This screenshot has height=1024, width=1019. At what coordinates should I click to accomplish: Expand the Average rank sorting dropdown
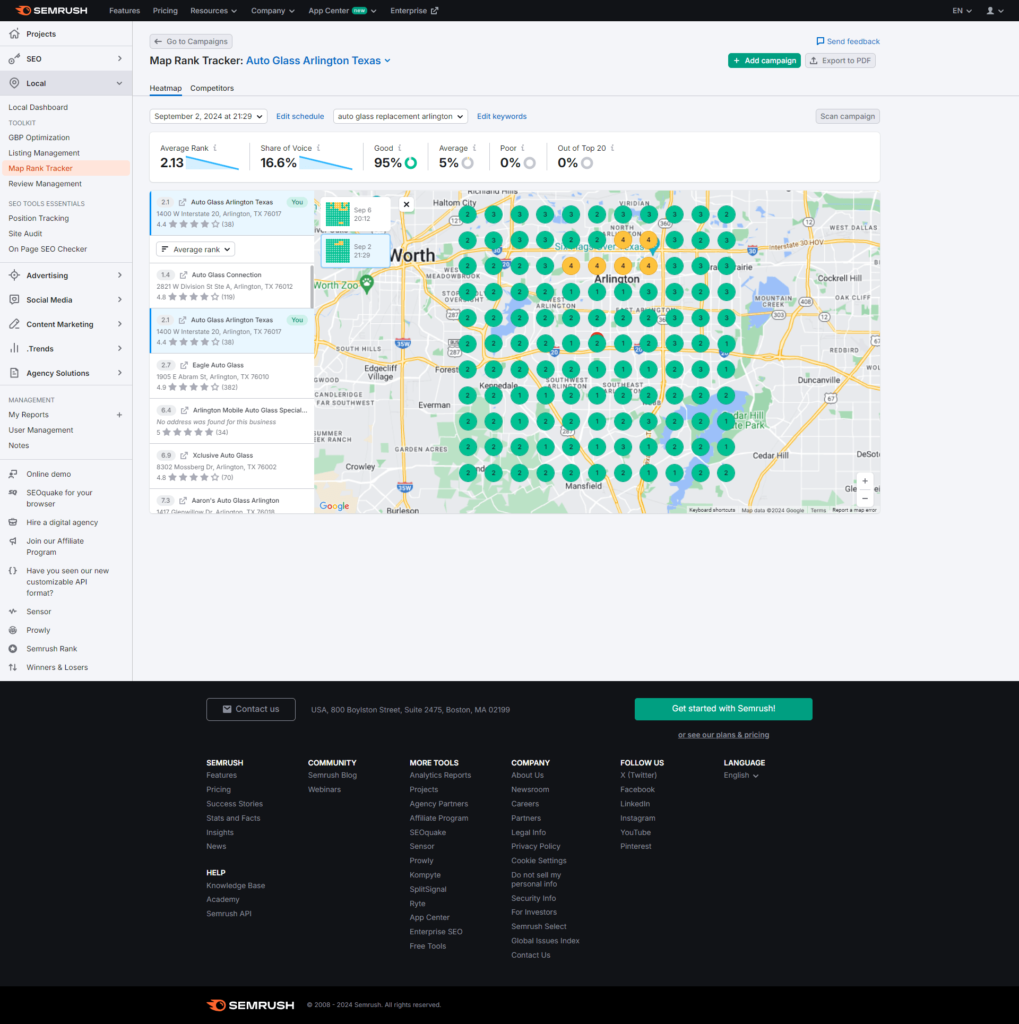coord(194,249)
